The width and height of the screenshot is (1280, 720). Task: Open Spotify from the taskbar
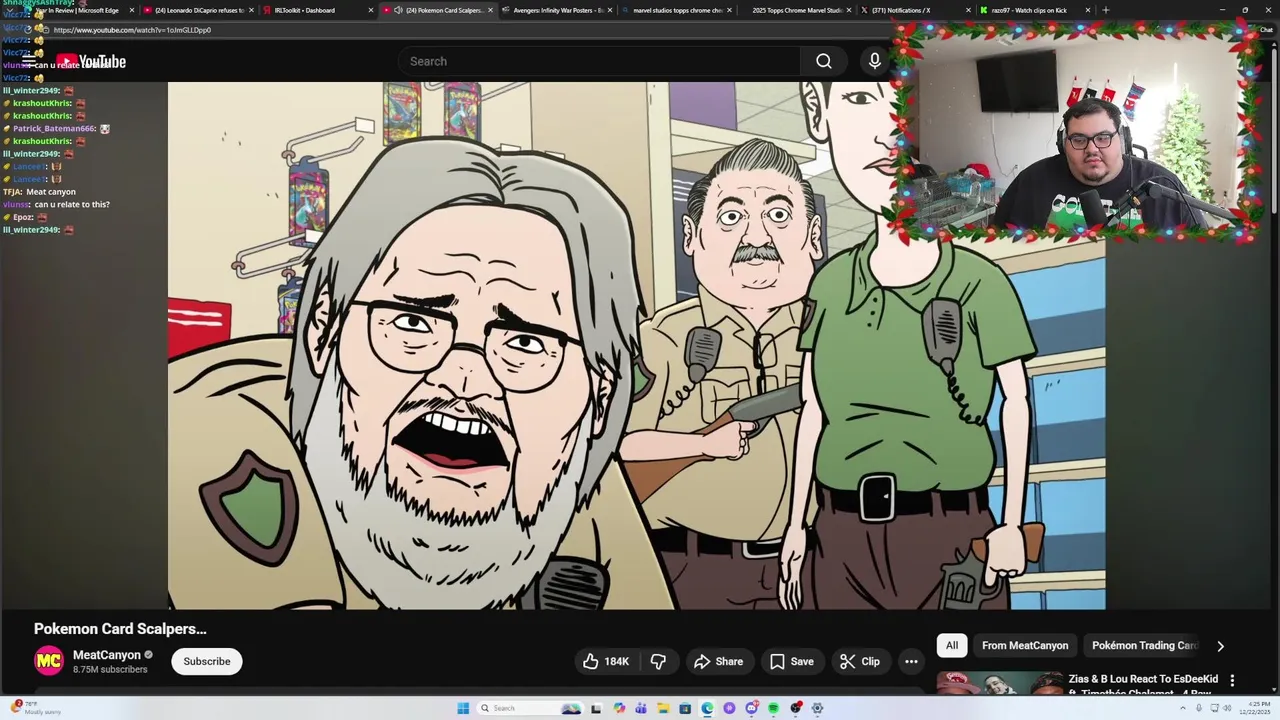coord(773,708)
